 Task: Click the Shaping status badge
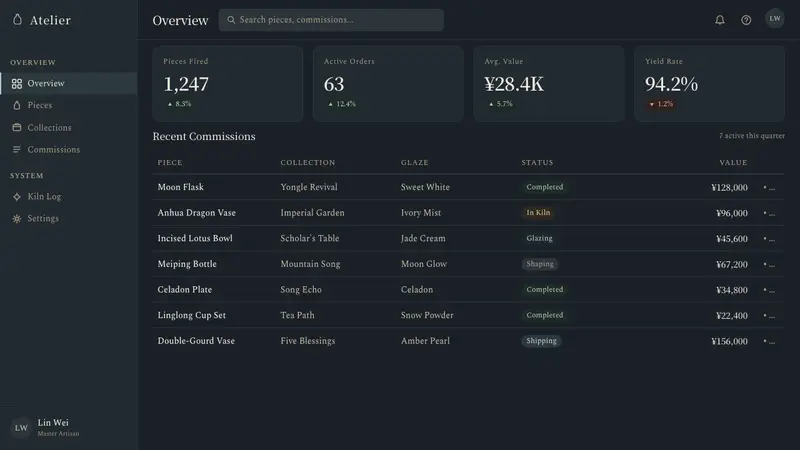(x=540, y=264)
